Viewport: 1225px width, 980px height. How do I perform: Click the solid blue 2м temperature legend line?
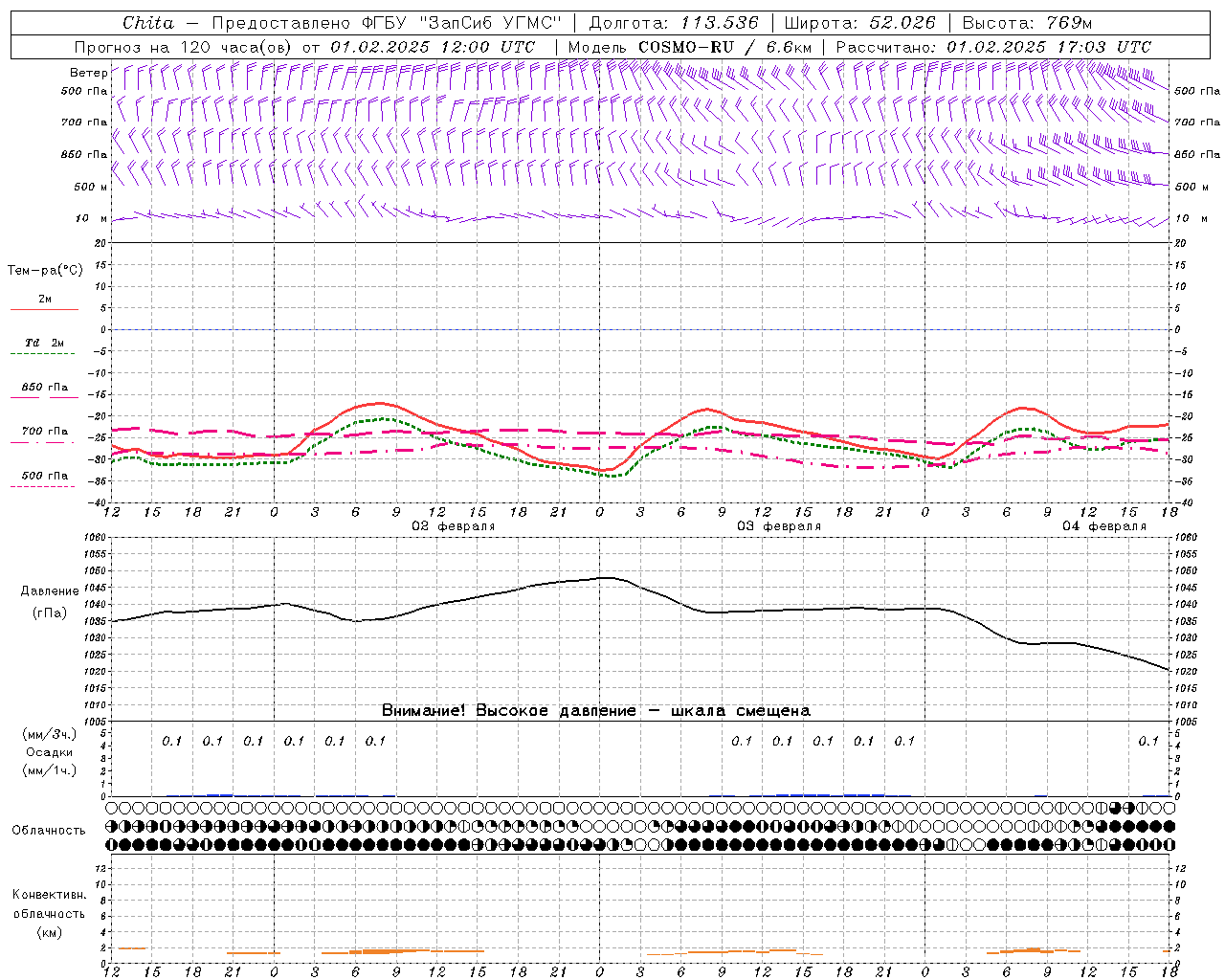44,309
